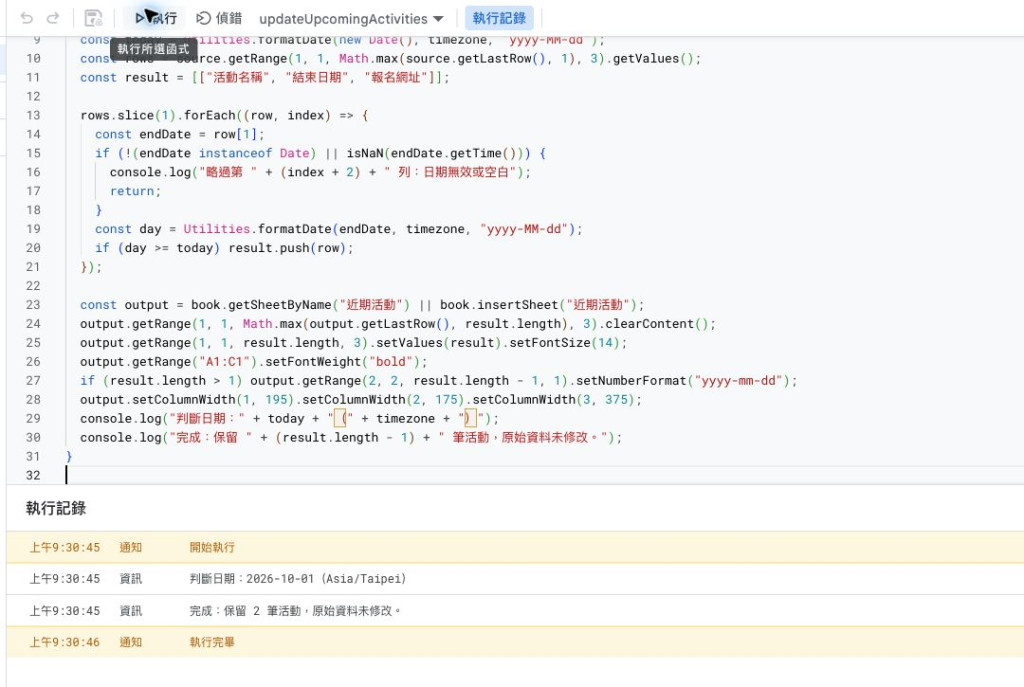Run the selected function with 執行
Screen dimensions: 1024x687
[156, 18]
